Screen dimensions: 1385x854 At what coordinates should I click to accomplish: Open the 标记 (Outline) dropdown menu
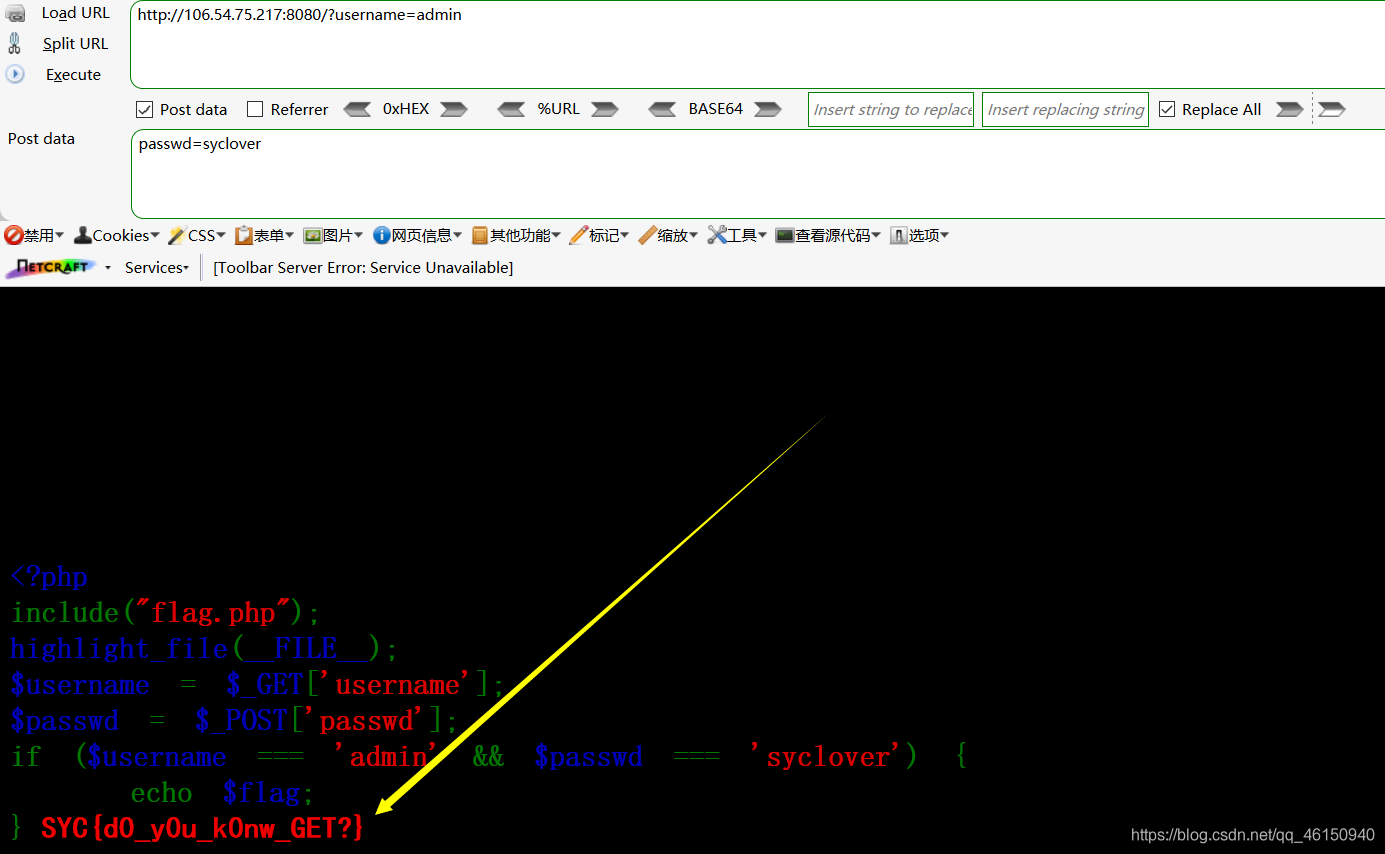599,235
